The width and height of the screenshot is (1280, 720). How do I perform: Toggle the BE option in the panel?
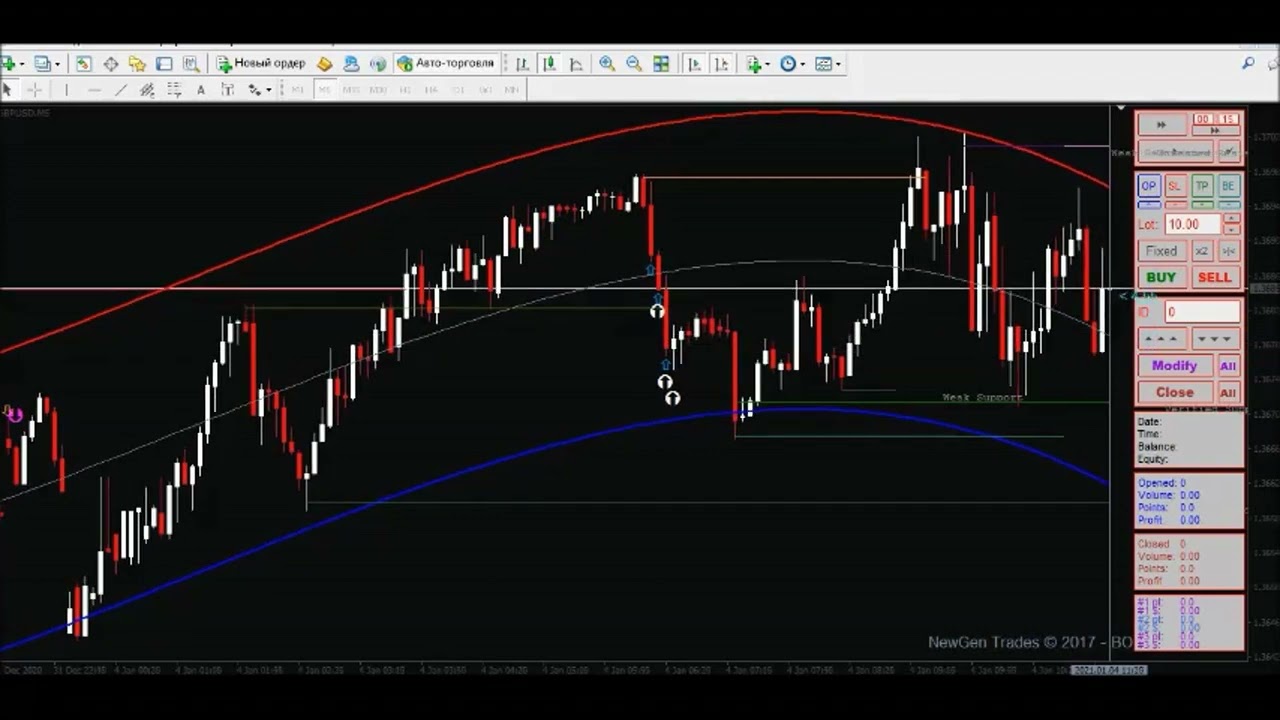click(x=1228, y=186)
